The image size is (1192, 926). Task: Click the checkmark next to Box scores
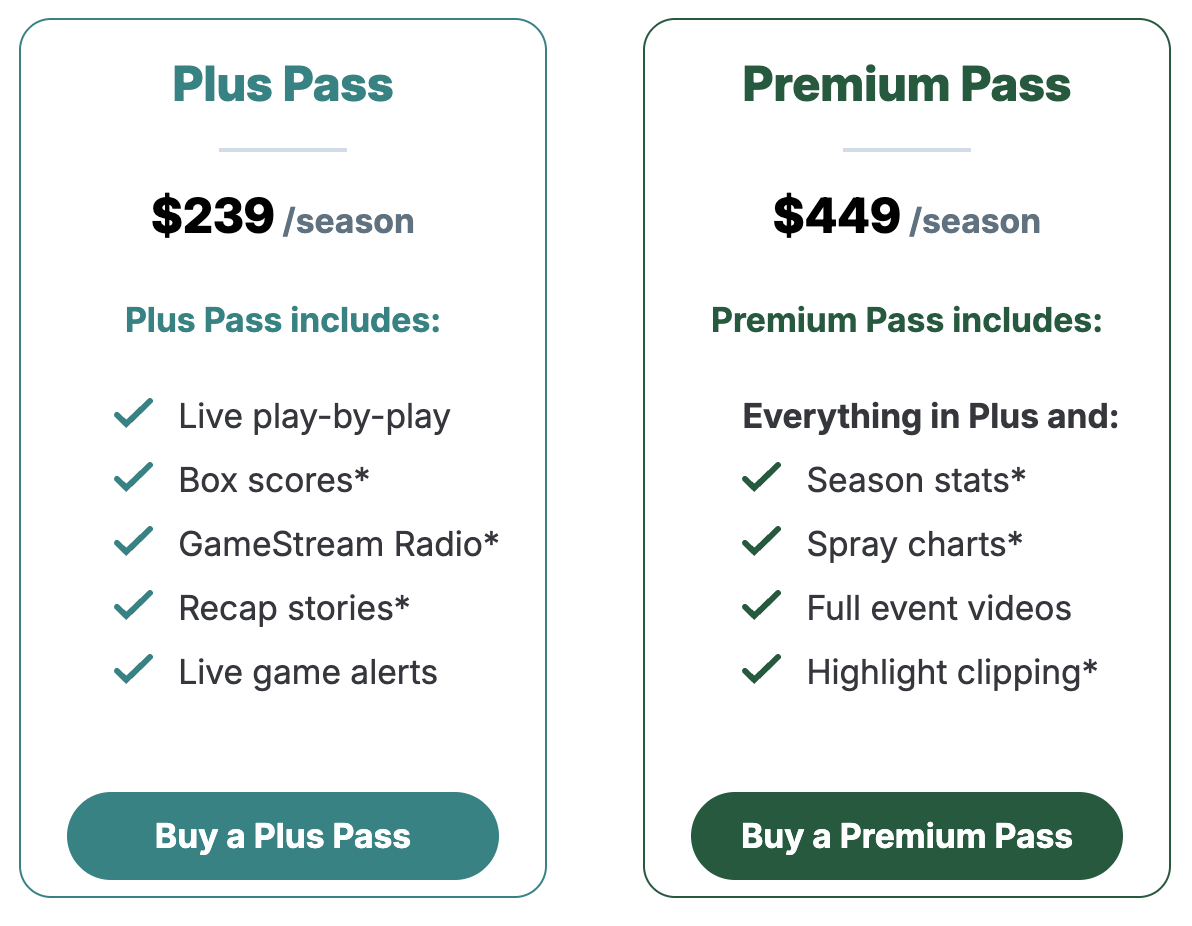coord(133,478)
